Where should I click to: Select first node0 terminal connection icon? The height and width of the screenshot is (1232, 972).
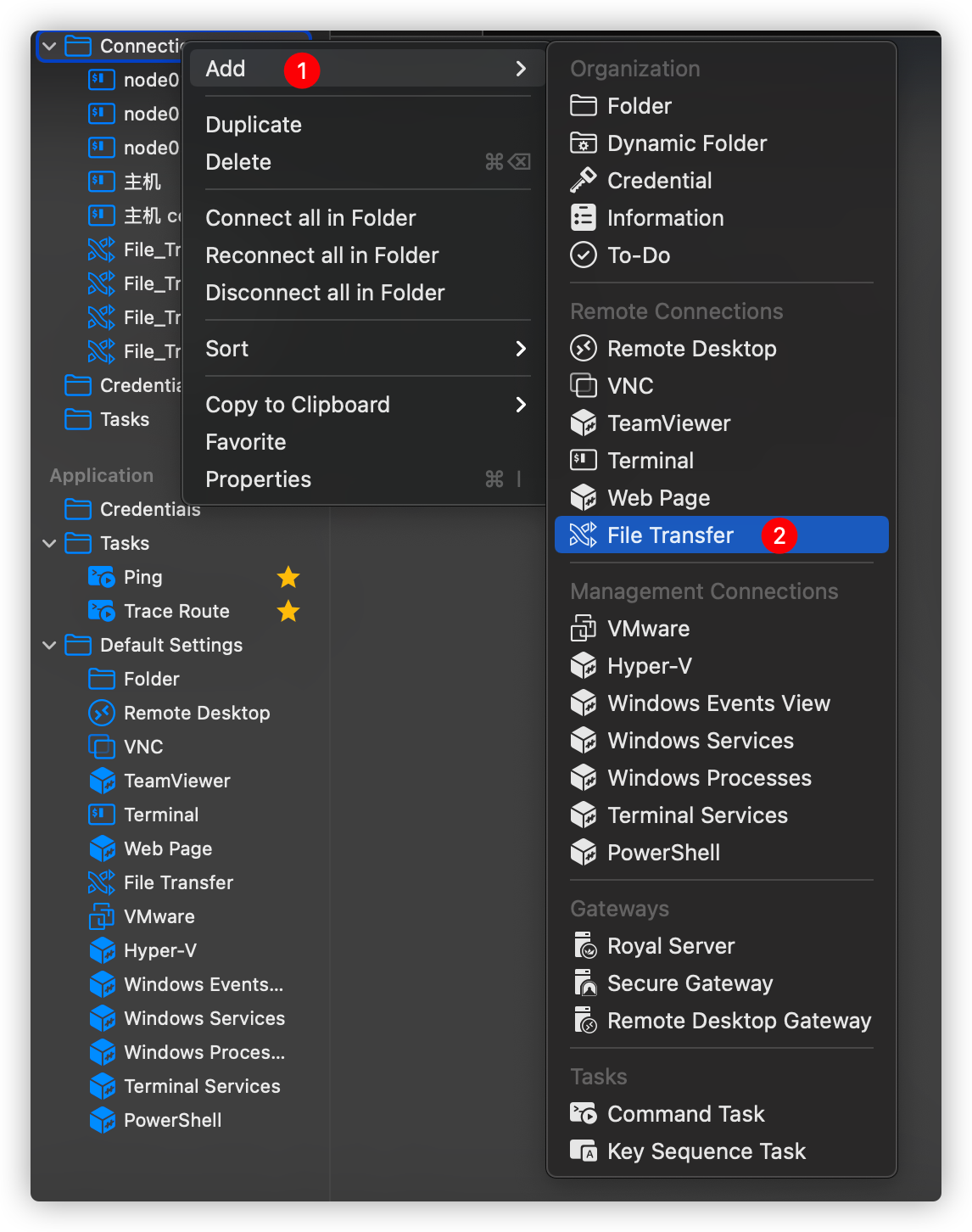coord(102,80)
